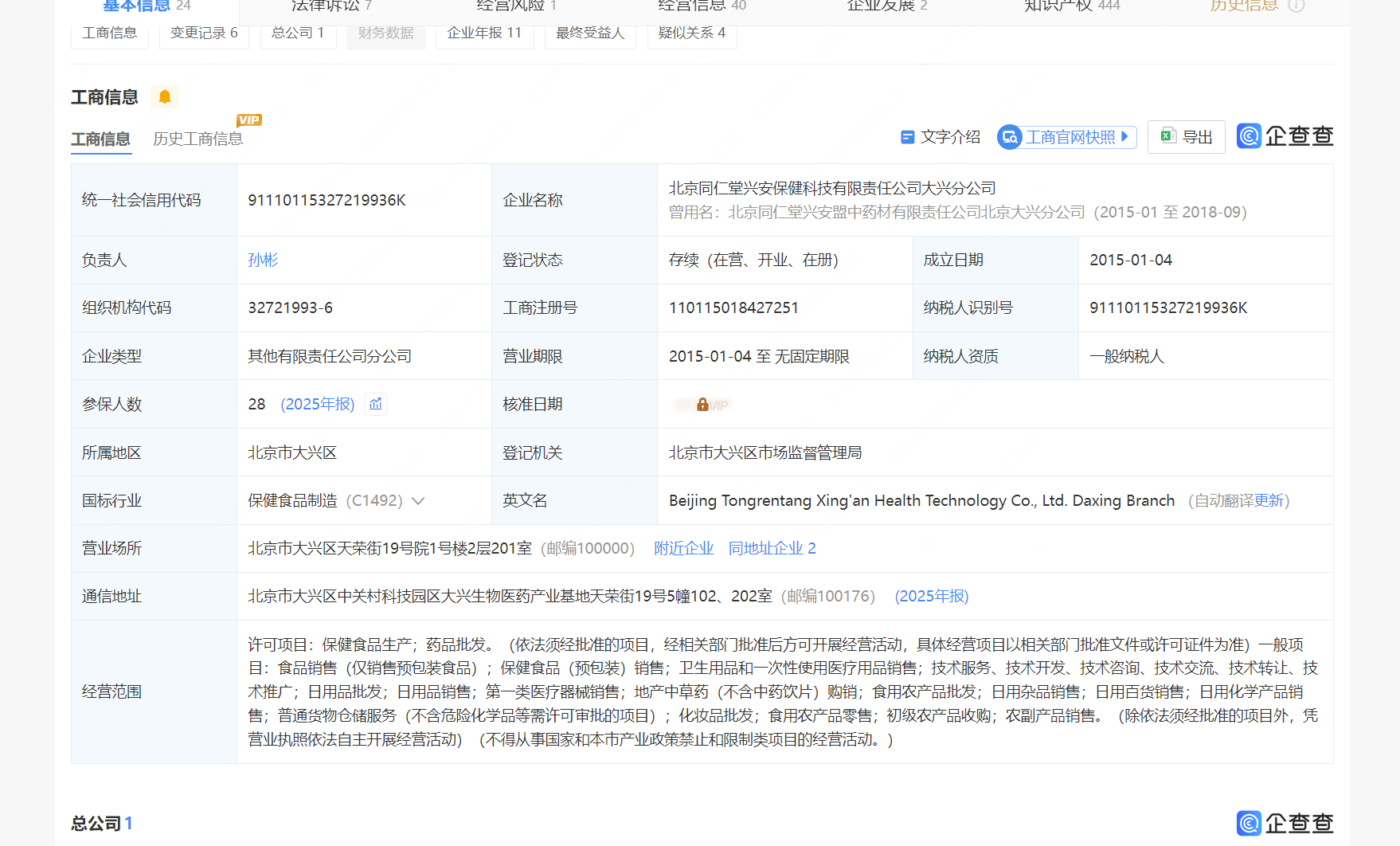Click 参保人数 value 28
The image size is (1400, 846).
(256, 404)
